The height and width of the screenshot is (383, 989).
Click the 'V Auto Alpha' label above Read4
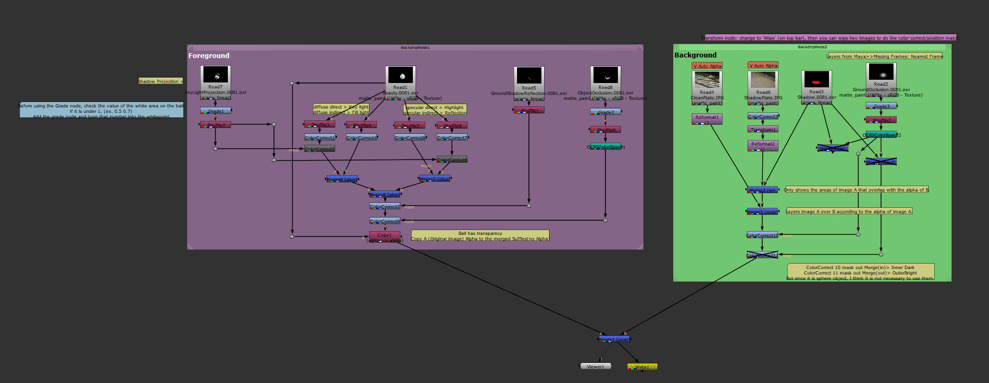click(707, 66)
